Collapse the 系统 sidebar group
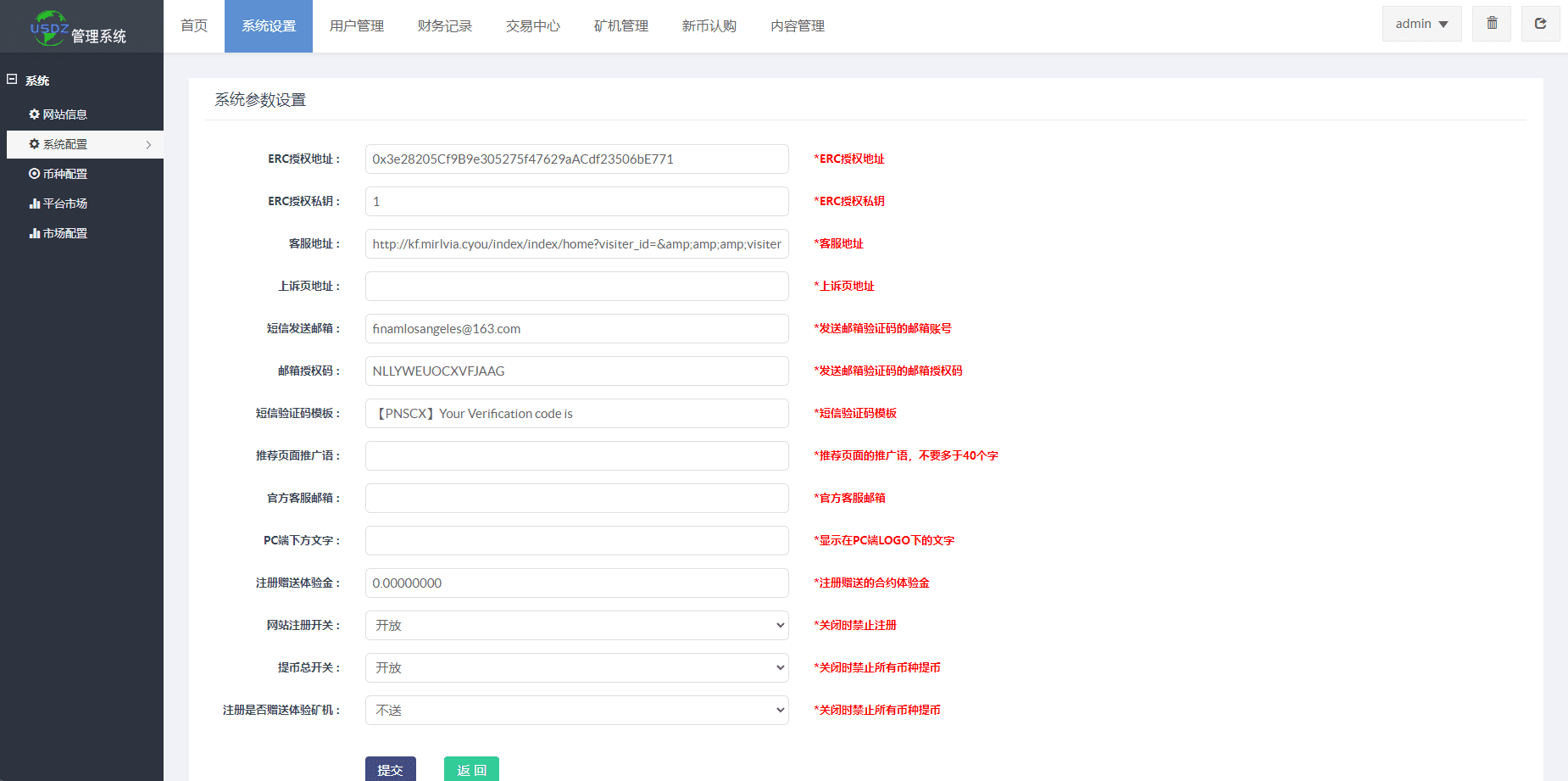The width and height of the screenshot is (1568, 781). (x=13, y=80)
